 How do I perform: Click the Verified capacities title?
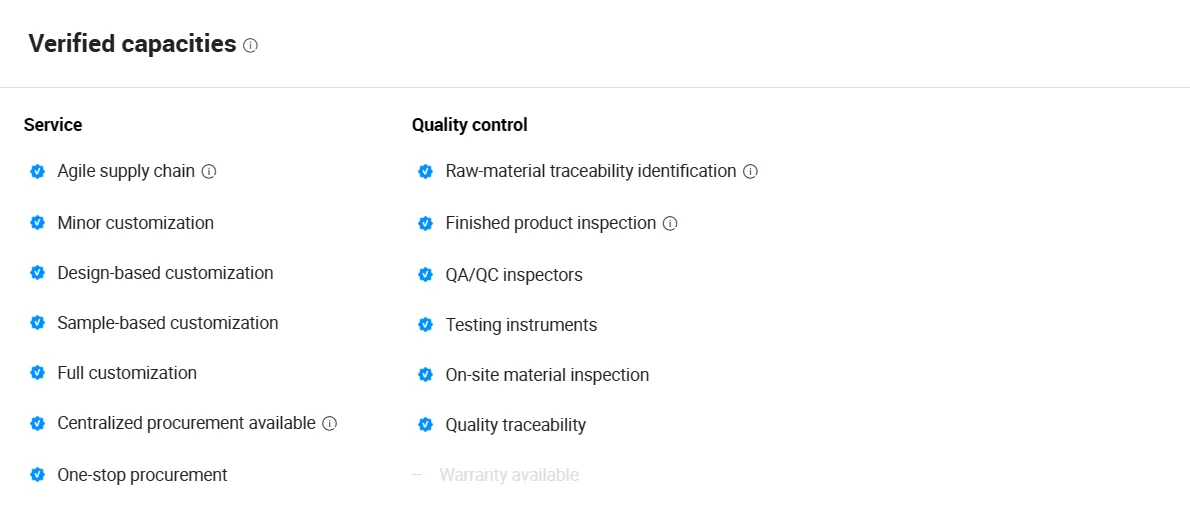pos(133,44)
